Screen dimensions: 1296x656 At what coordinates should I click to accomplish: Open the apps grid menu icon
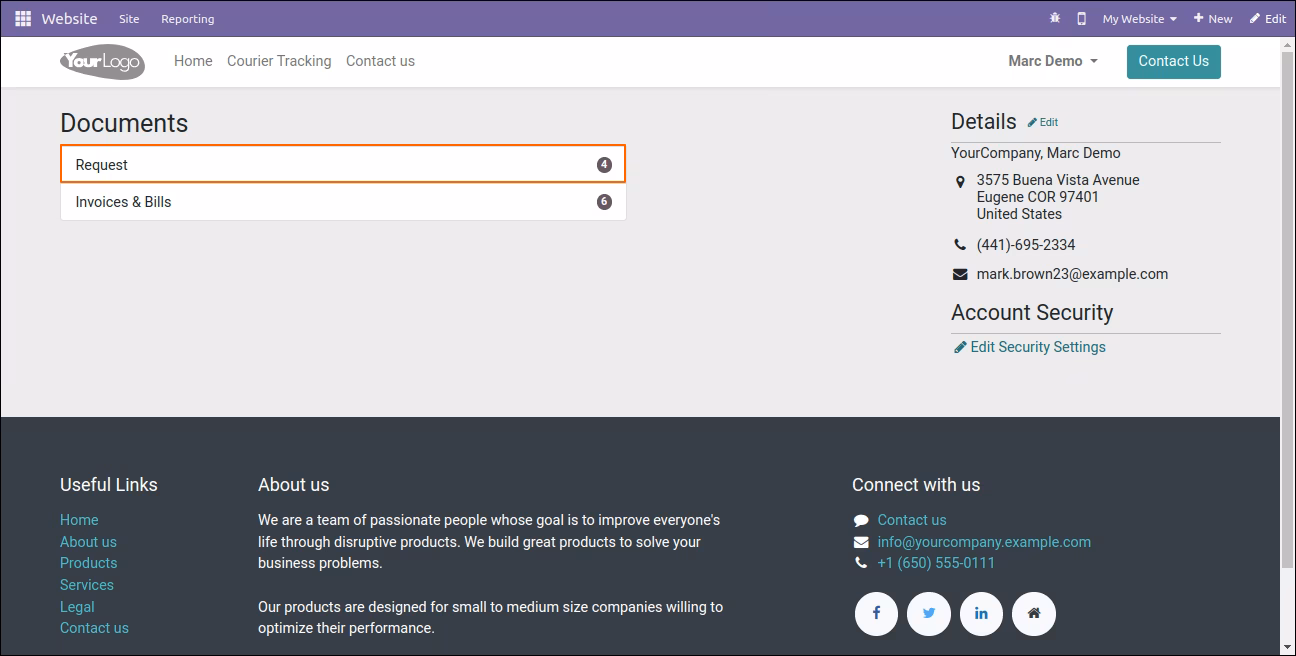tap(23, 18)
